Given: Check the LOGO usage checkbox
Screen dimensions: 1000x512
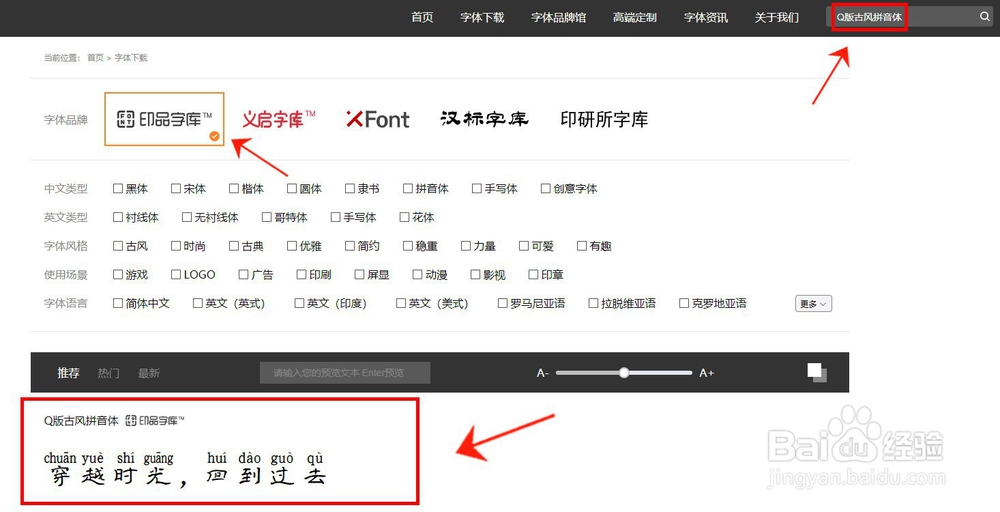Looking at the screenshot, I should [x=176, y=274].
